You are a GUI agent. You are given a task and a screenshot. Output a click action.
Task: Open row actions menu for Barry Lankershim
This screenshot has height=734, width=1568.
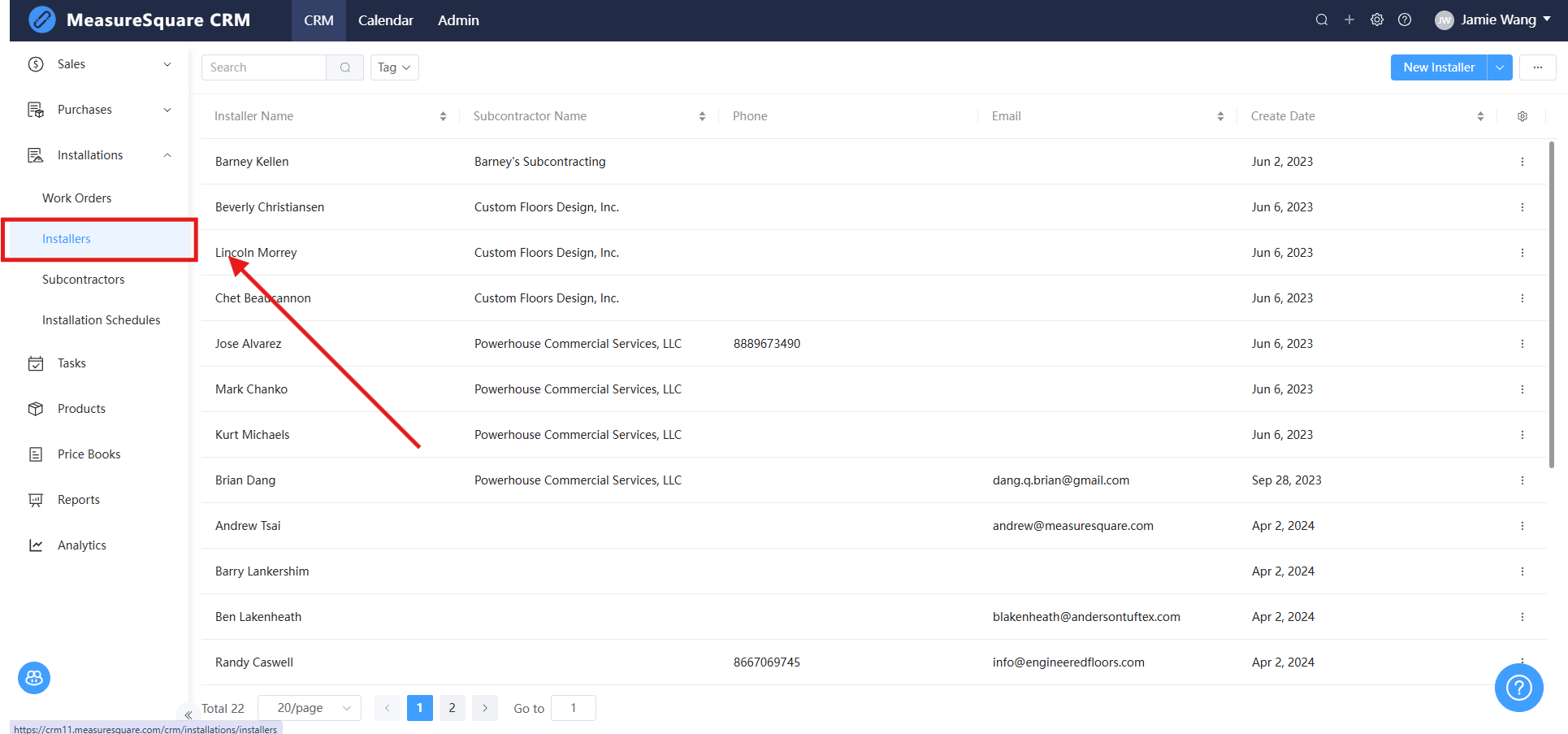[1523, 571]
